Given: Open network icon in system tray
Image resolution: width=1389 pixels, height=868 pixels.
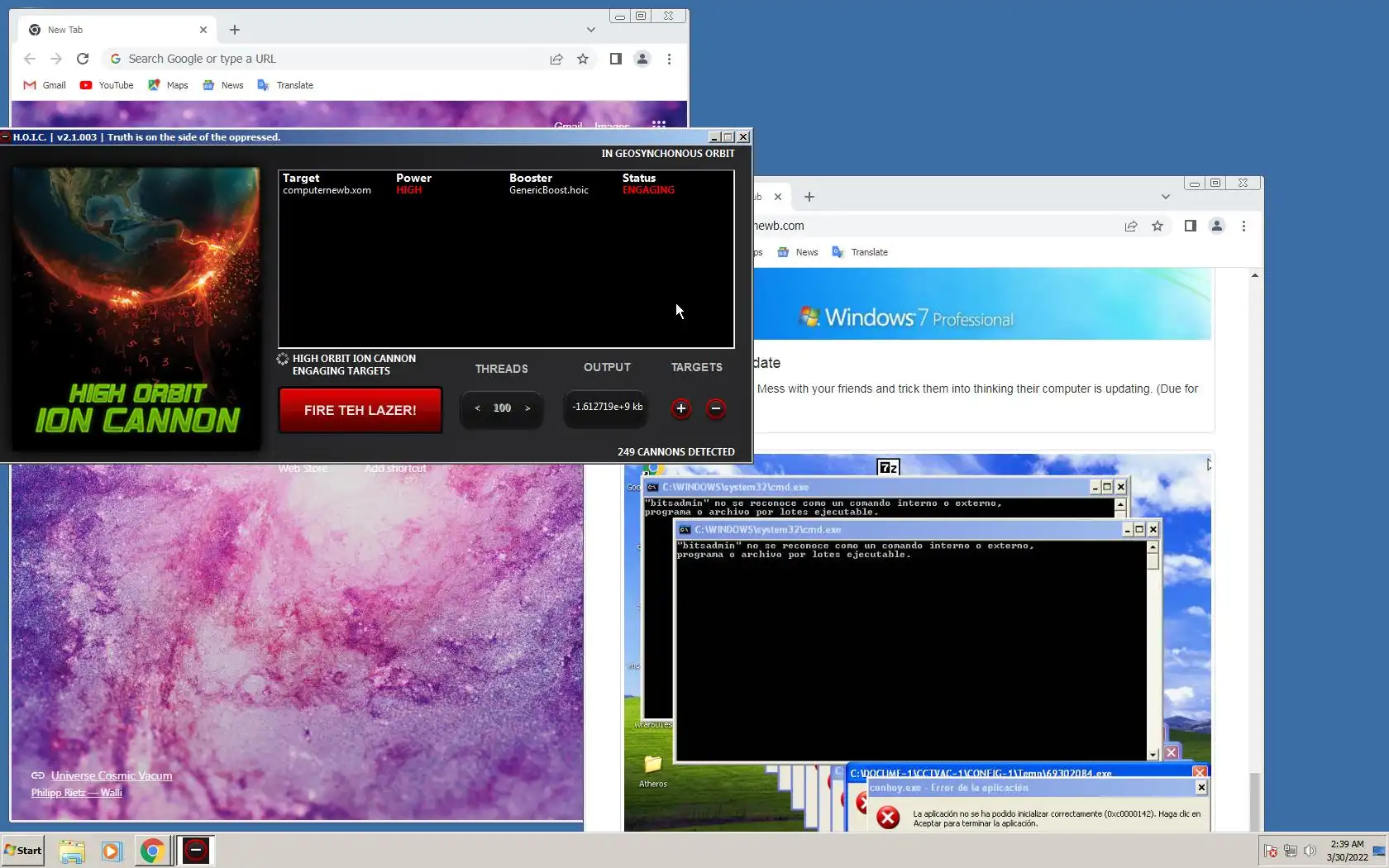Looking at the screenshot, I should (1290, 851).
